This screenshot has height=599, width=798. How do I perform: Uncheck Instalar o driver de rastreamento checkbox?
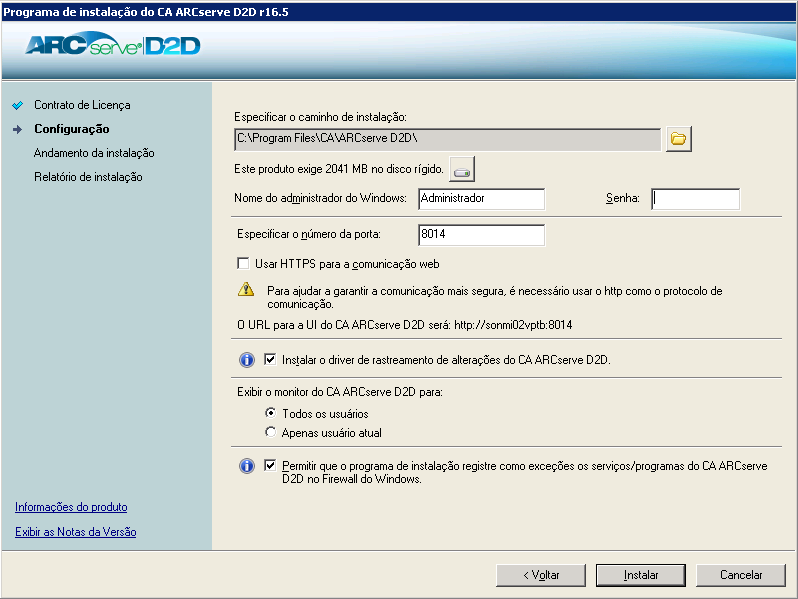point(270,359)
